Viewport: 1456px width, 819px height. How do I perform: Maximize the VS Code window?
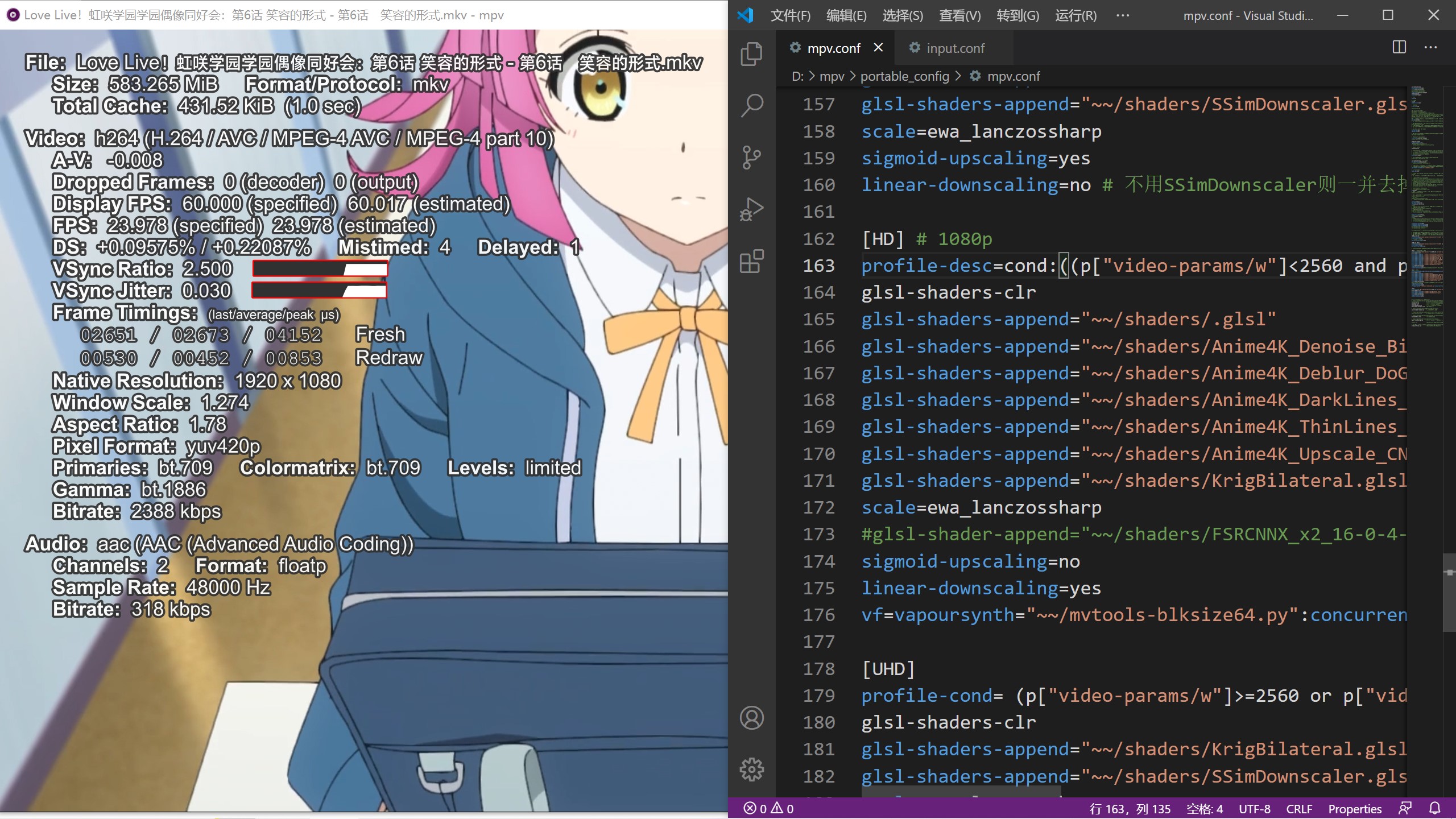click(x=1388, y=15)
